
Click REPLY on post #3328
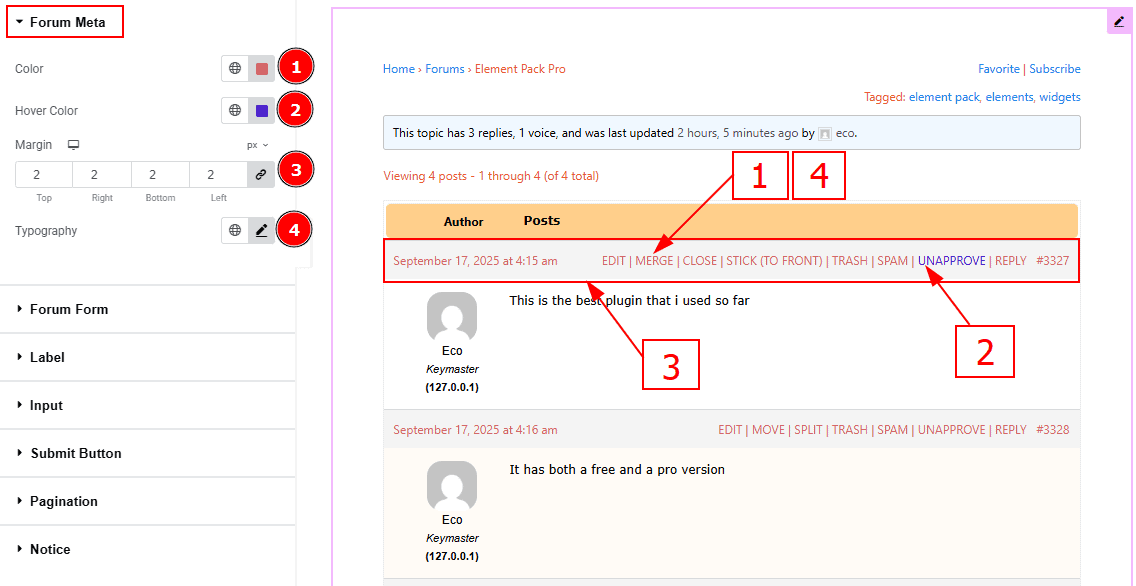click(x=1011, y=430)
